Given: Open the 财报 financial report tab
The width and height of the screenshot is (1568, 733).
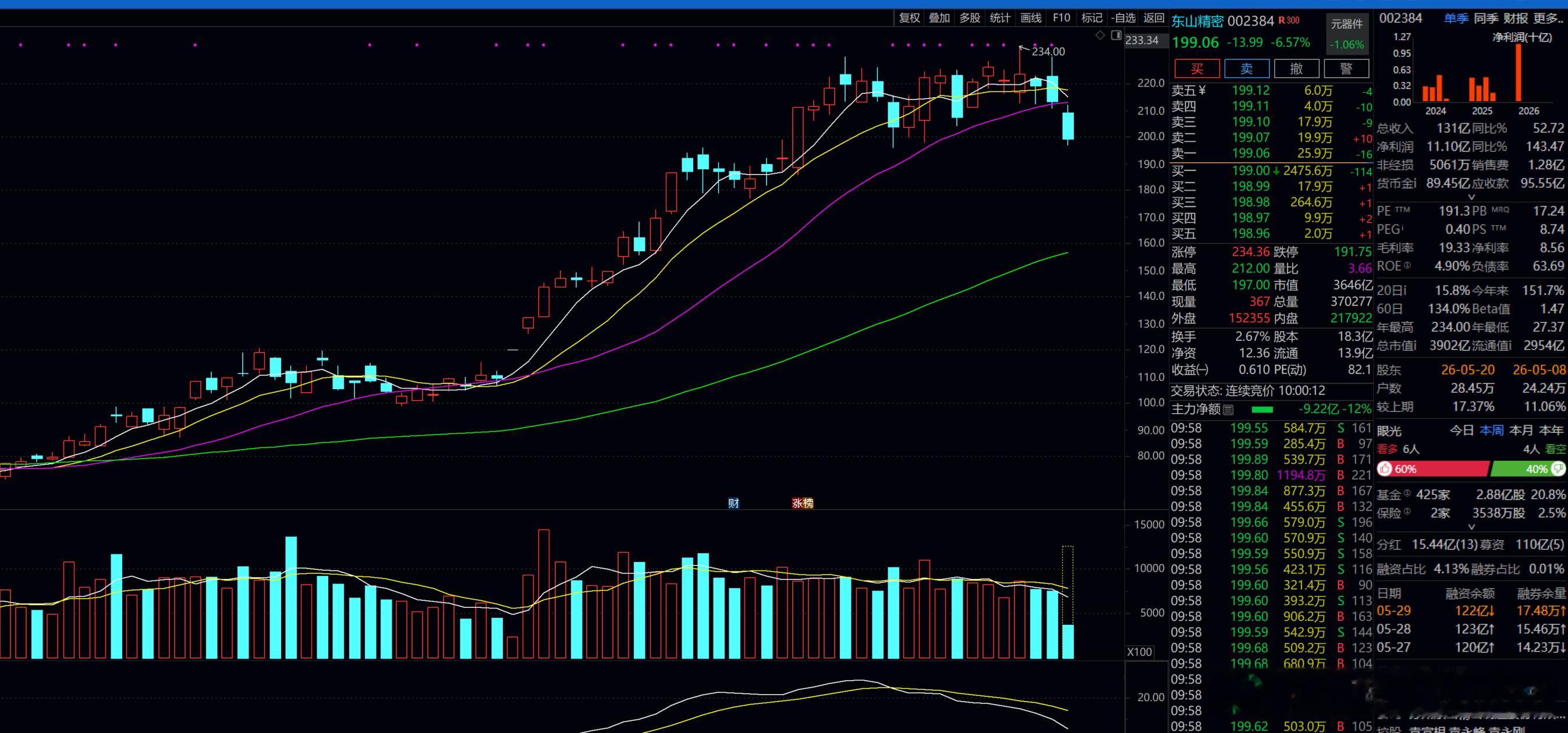Looking at the screenshot, I should 1516,19.
